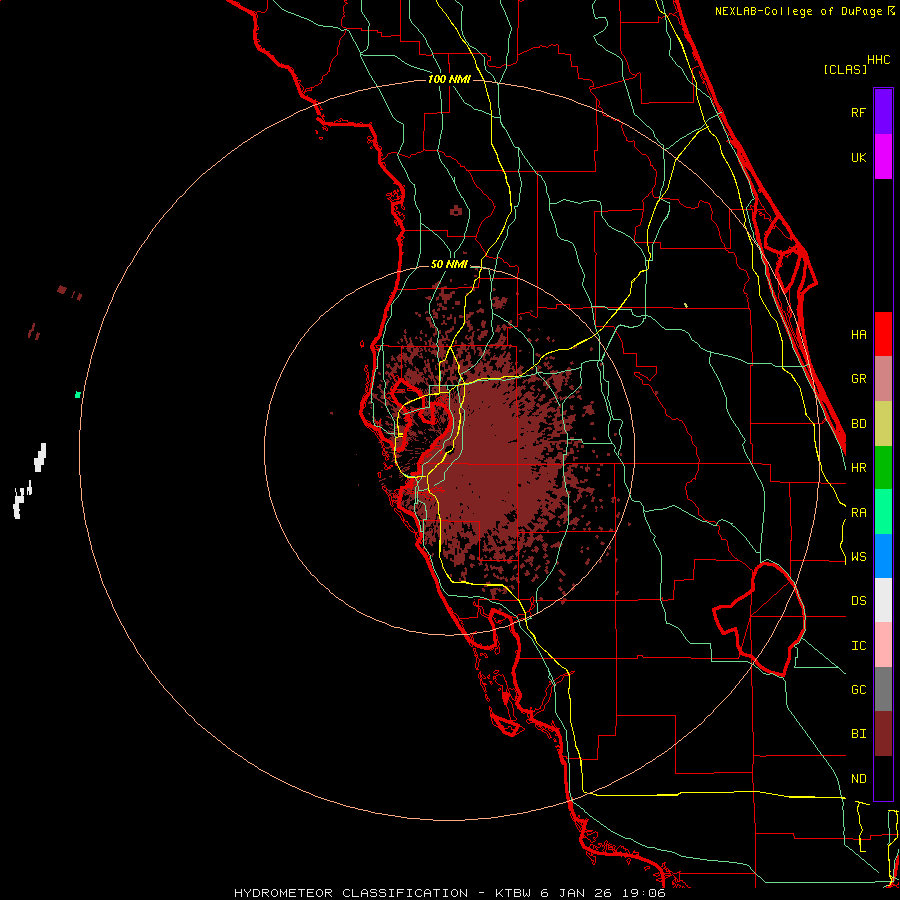Click the NEXLAB-College of DuPage title
This screenshot has height=900, width=900.
click(801, 11)
